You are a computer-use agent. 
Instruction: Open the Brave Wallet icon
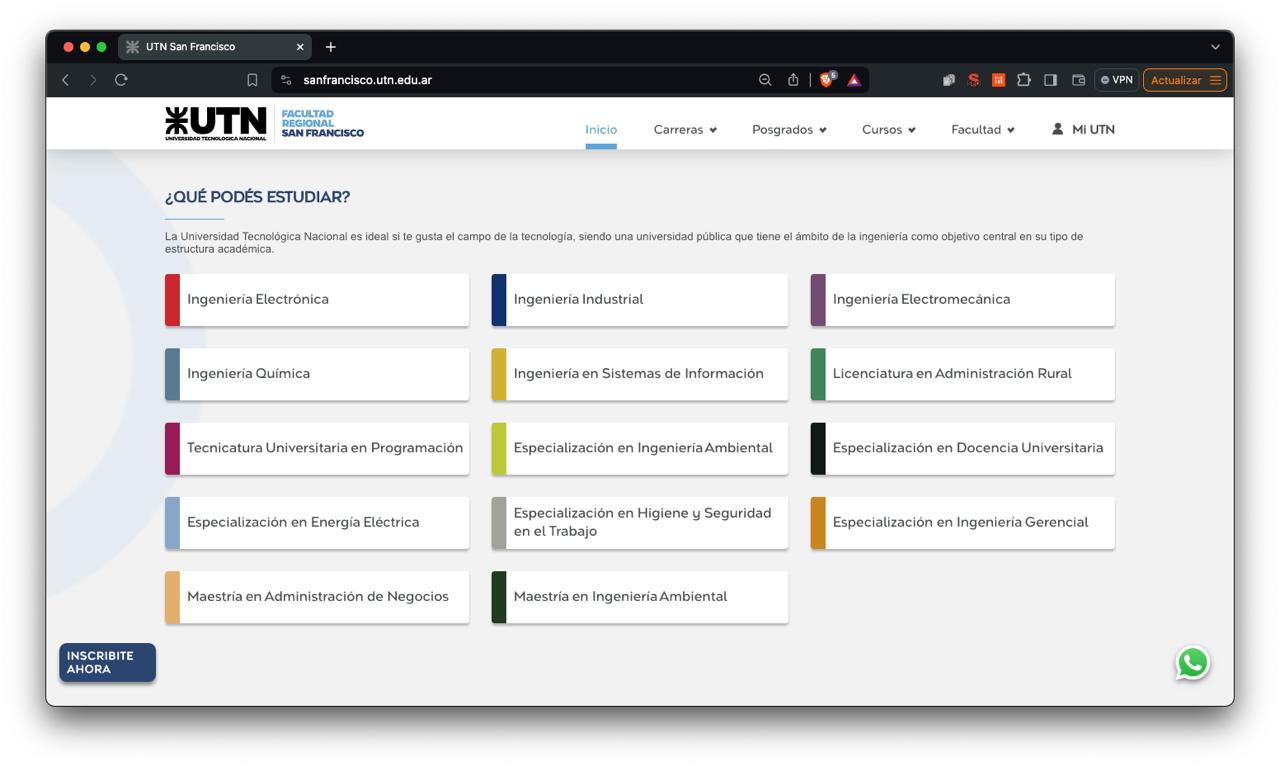click(1078, 80)
